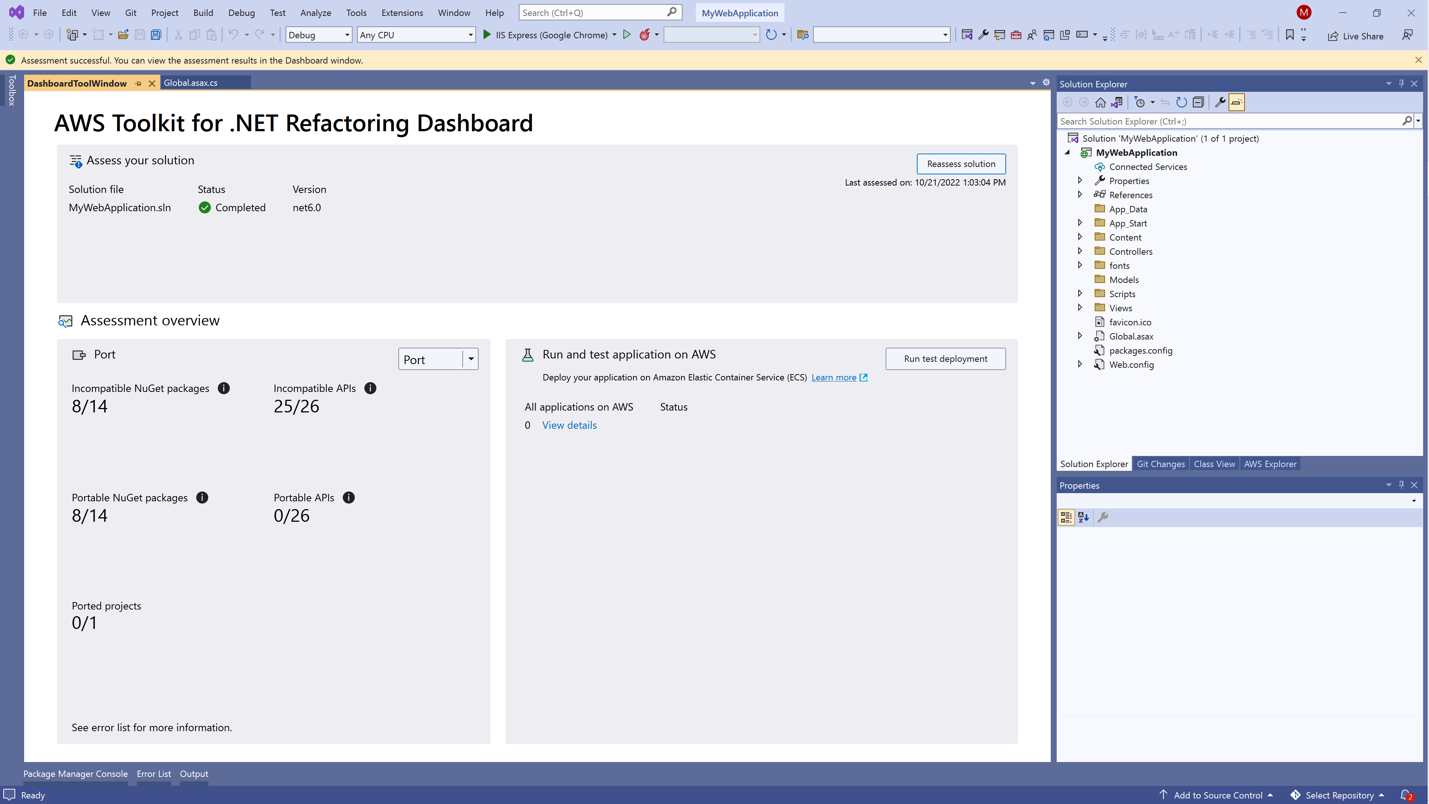Viewport: 1429px width, 804px height.
Task: Click the user account avatar M
Action: coord(1304,12)
